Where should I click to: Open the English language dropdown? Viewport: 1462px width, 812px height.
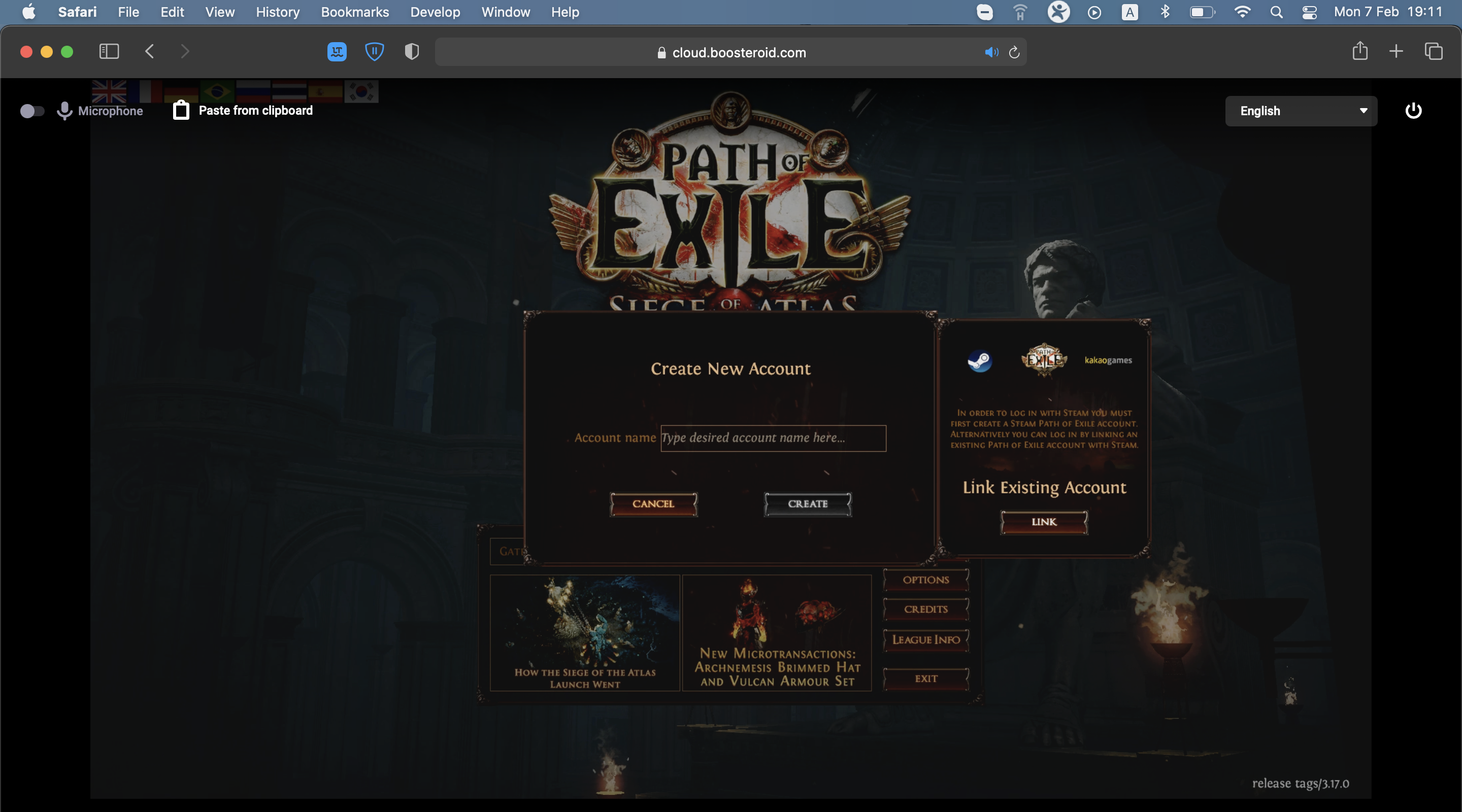click(1301, 111)
